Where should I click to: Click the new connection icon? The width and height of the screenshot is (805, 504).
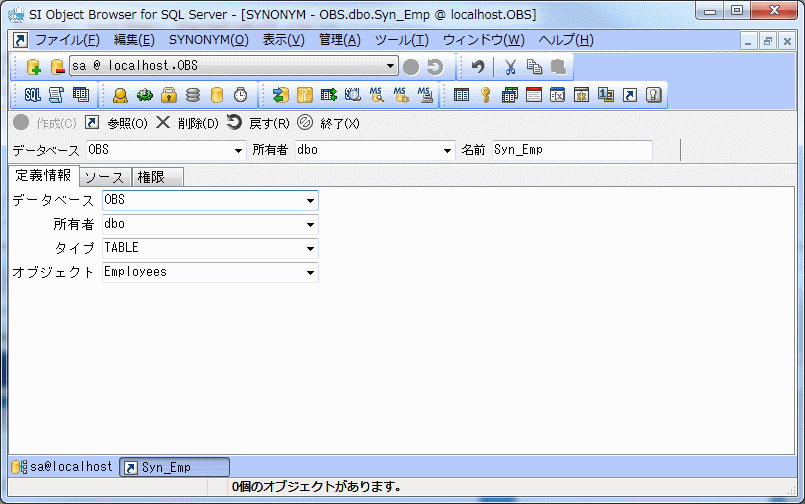pos(33,67)
